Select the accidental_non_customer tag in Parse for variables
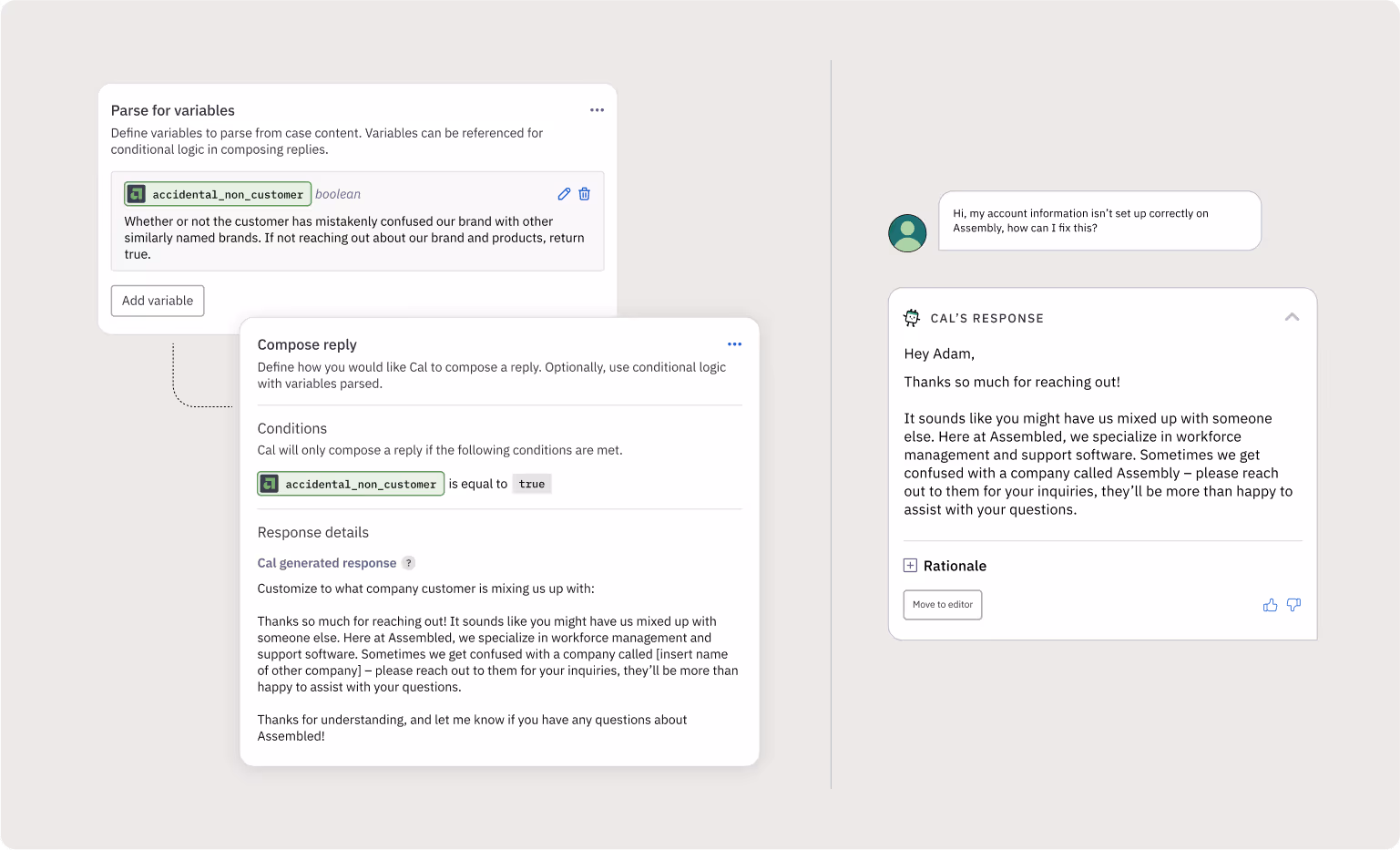 tap(218, 194)
